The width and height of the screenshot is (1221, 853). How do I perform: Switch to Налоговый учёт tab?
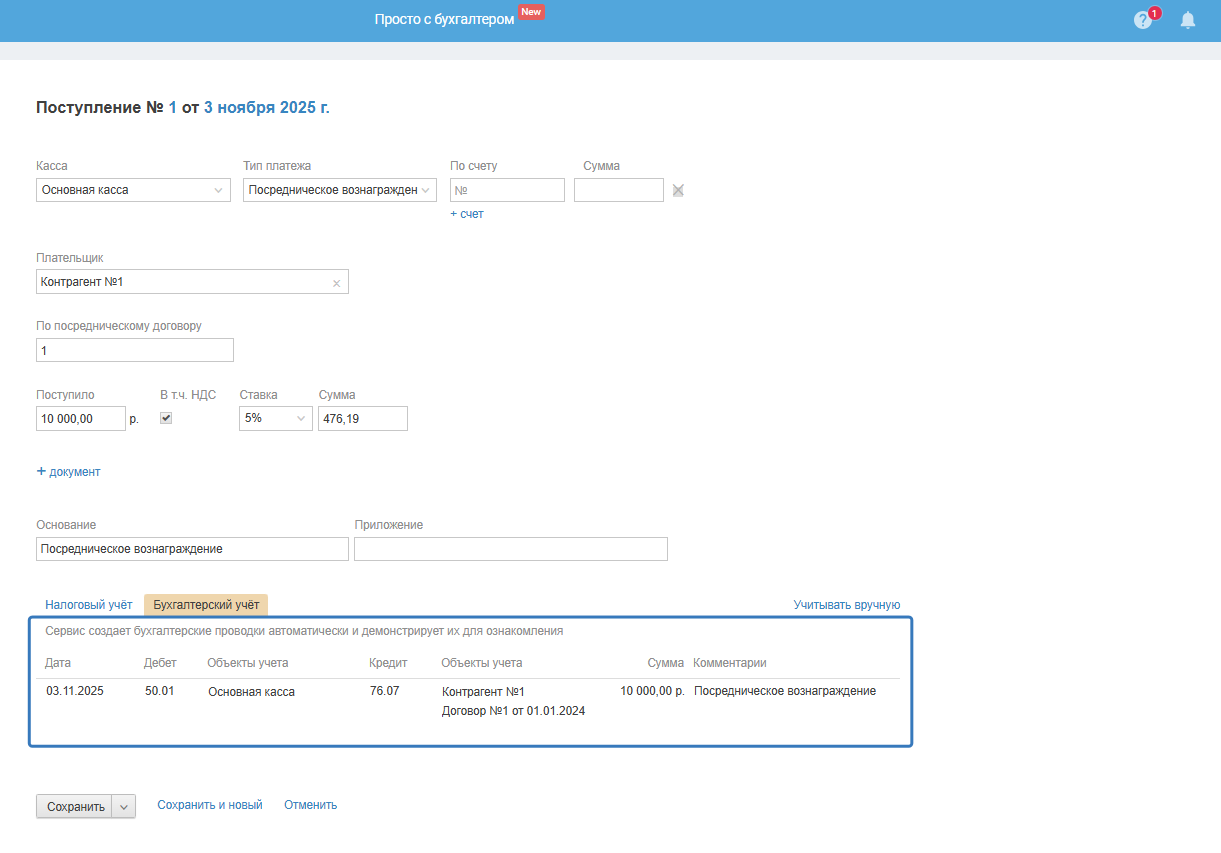coord(89,605)
